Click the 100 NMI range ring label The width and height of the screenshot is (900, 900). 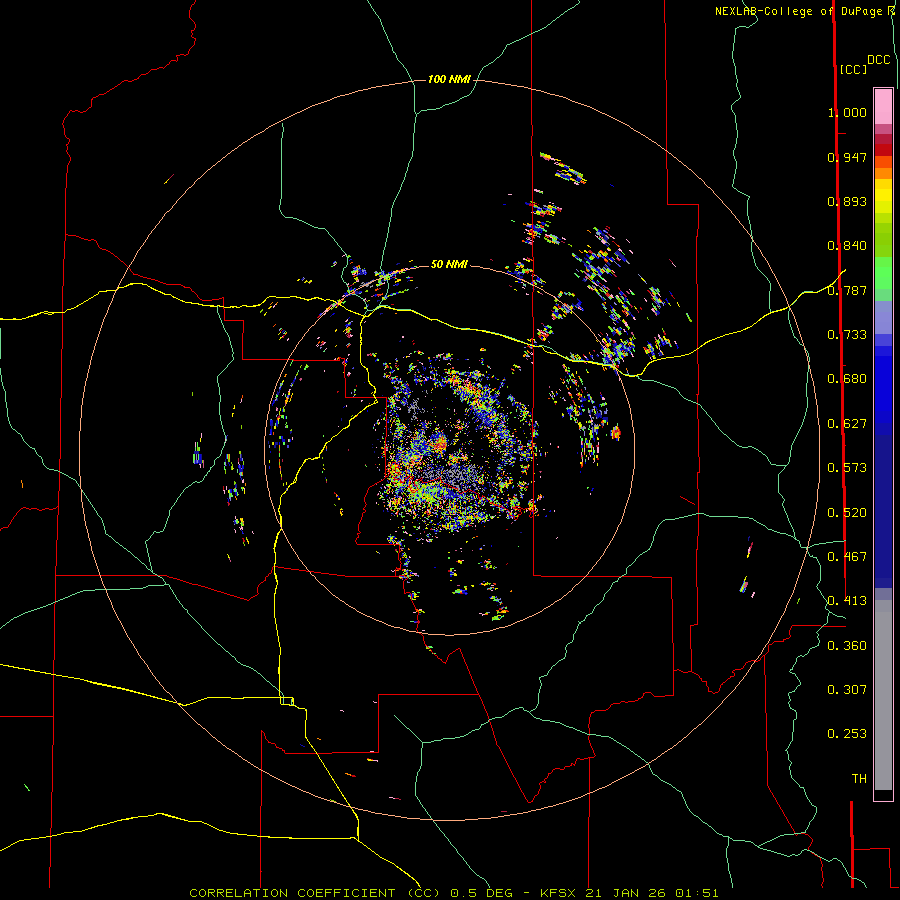click(x=449, y=79)
